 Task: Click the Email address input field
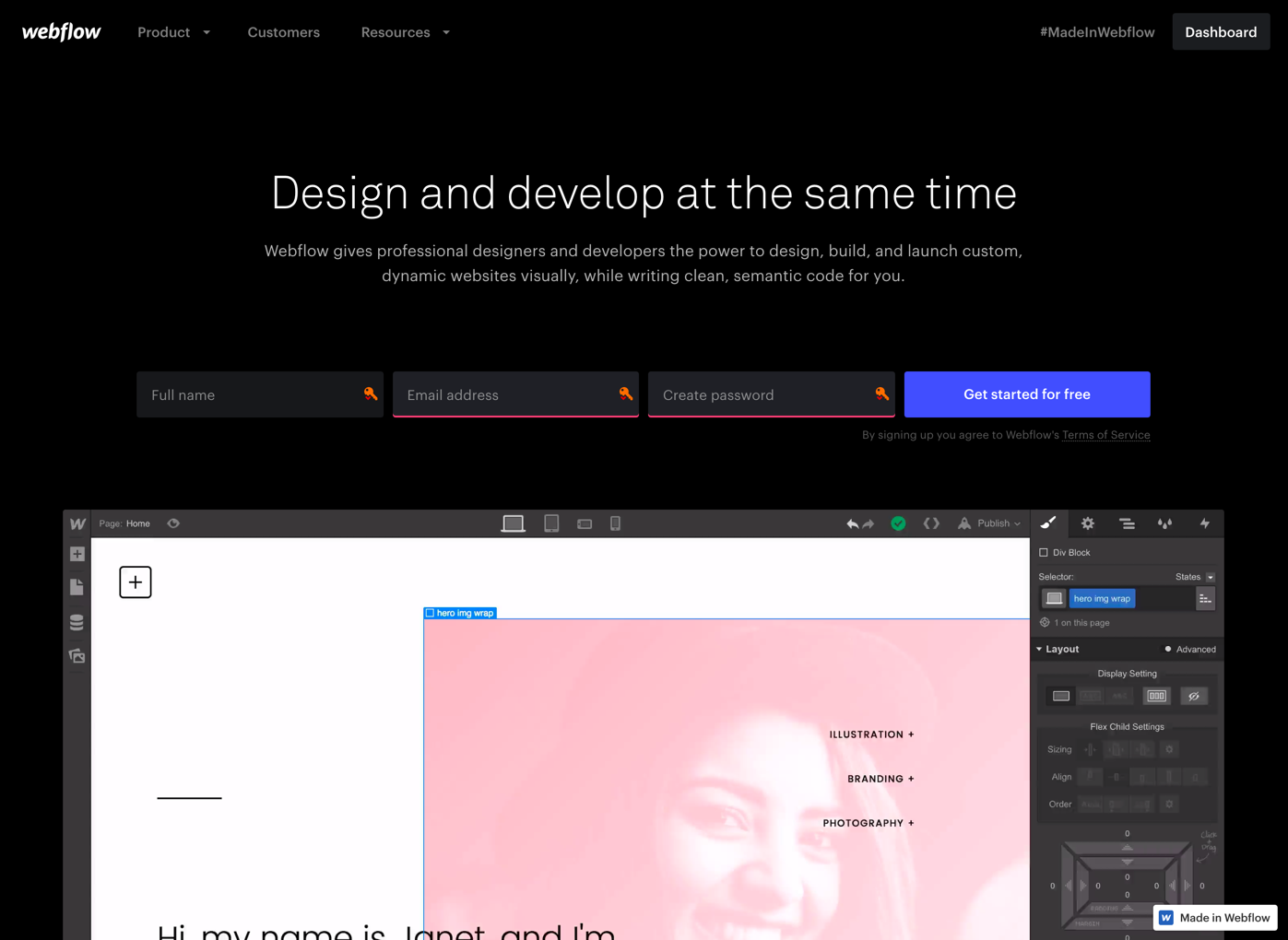tap(507, 395)
